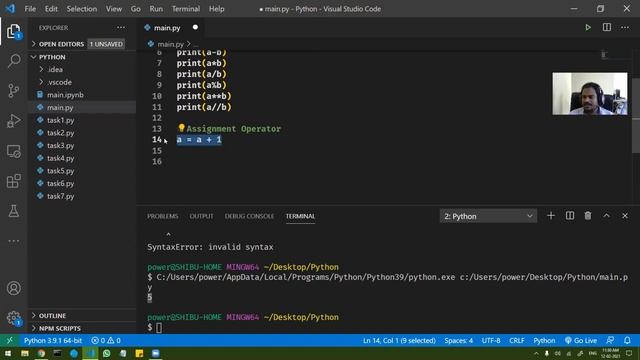Split the terminal panel
The width and height of the screenshot is (640, 360).
(x=570, y=216)
